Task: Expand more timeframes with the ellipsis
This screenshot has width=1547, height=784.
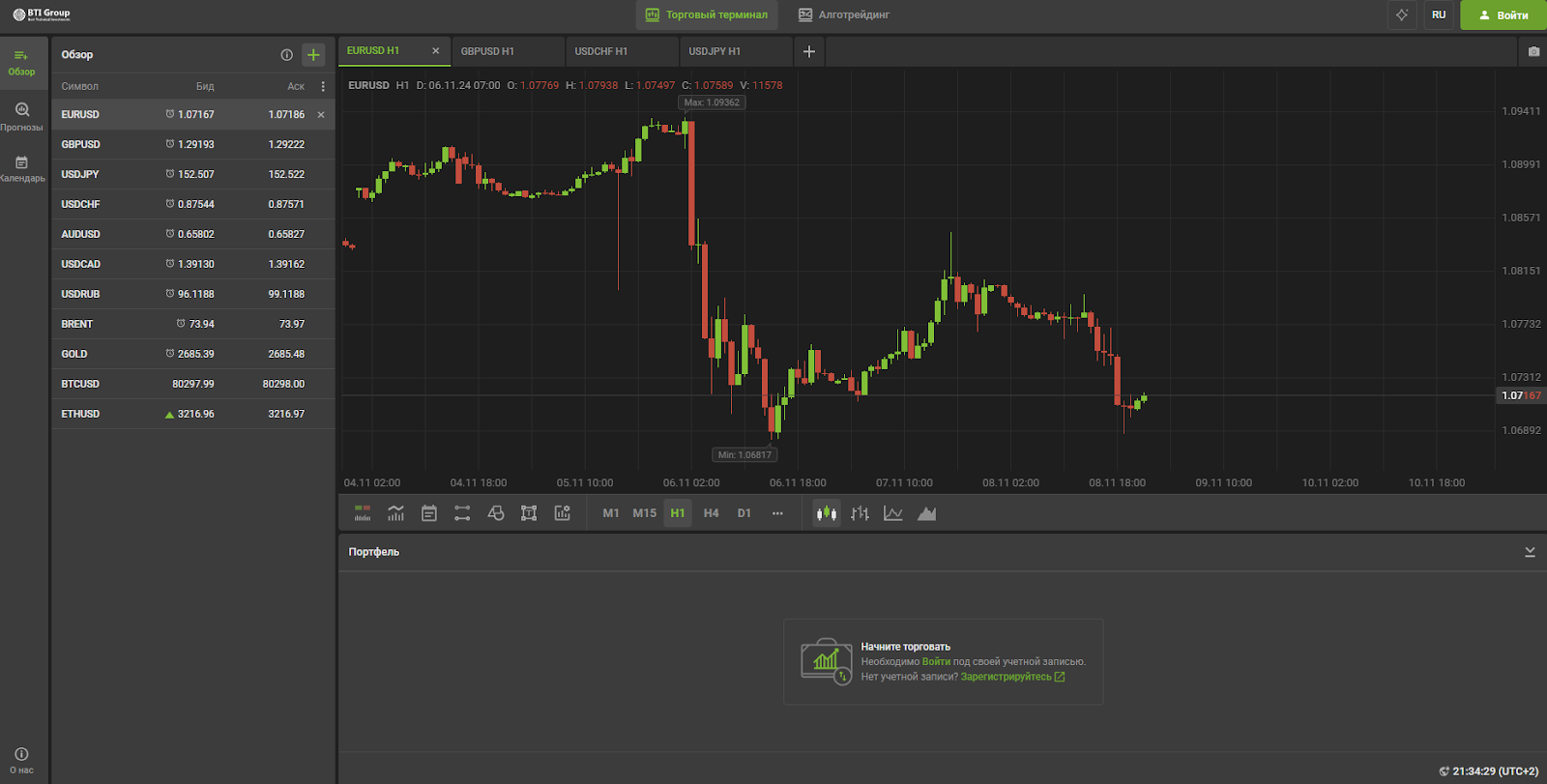Action: pyautogui.click(x=777, y=513)
